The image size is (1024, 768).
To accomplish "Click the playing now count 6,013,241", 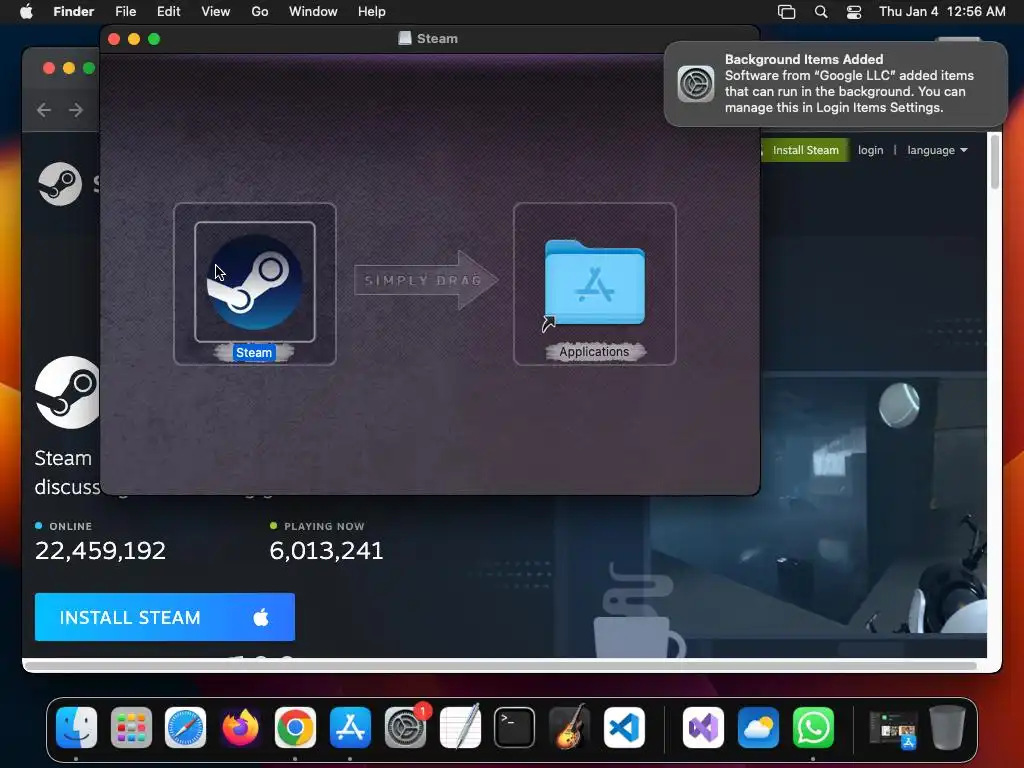I will click(327, 551).
